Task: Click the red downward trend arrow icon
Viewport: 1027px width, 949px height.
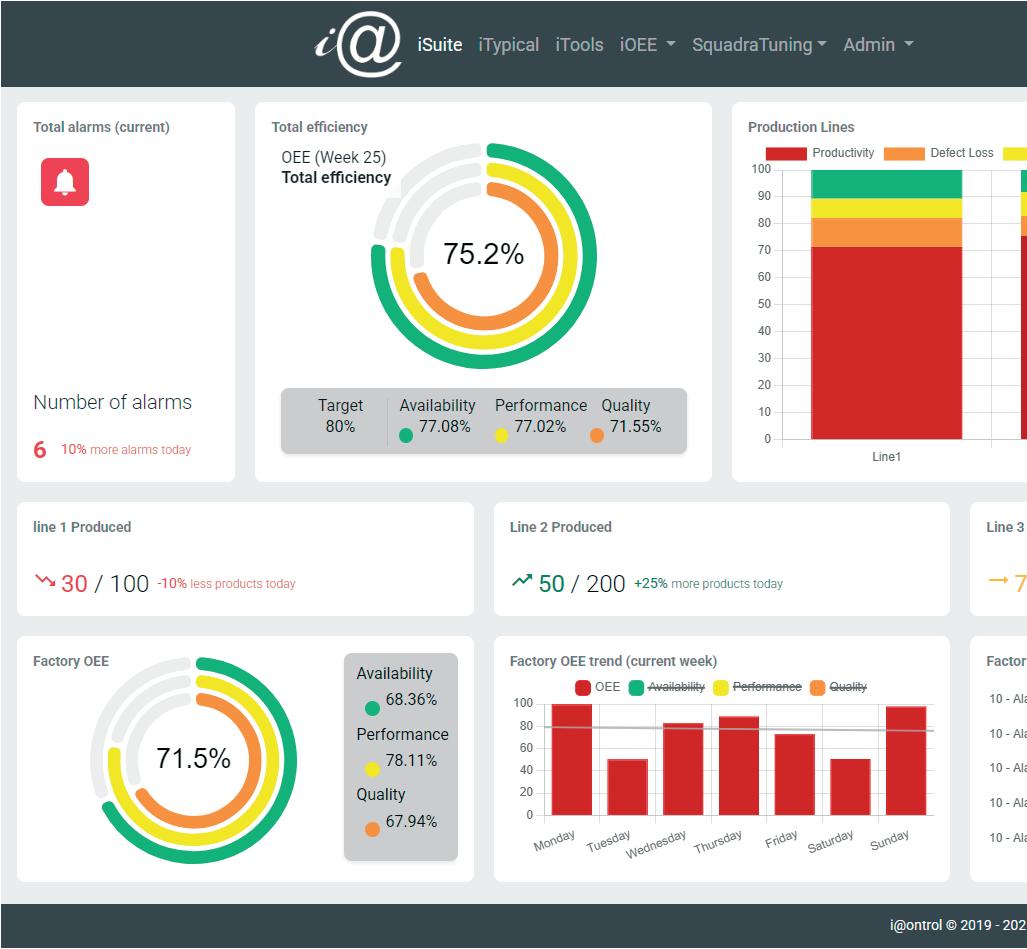Action: 45,581
